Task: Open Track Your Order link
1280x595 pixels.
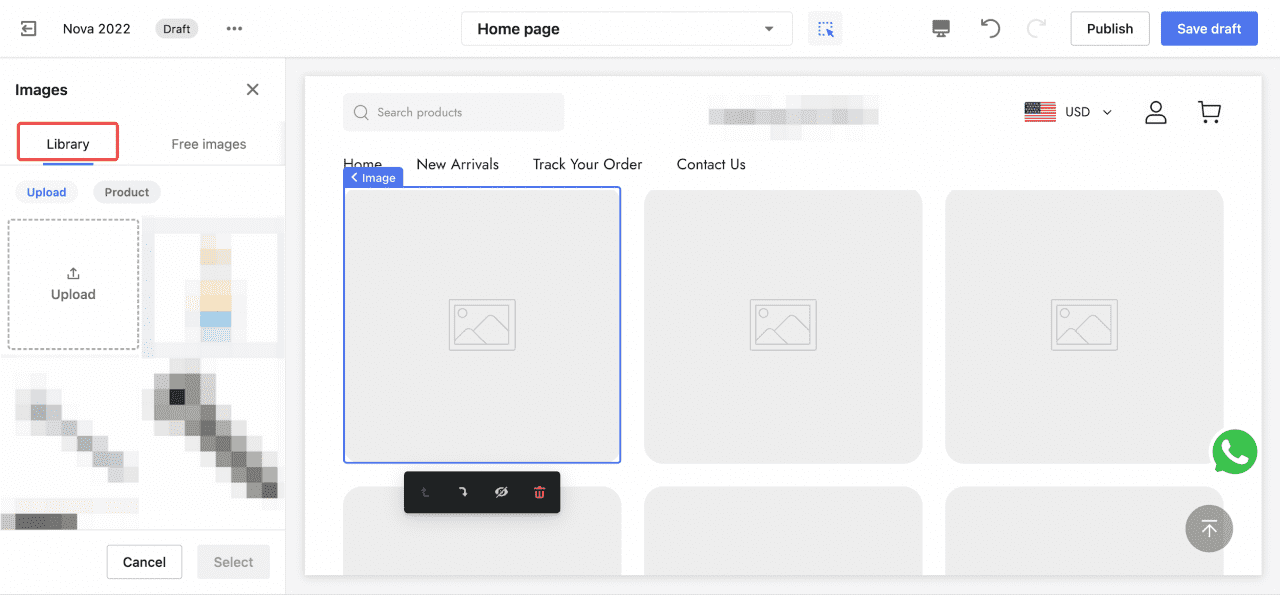Action: tap(588, 164)
